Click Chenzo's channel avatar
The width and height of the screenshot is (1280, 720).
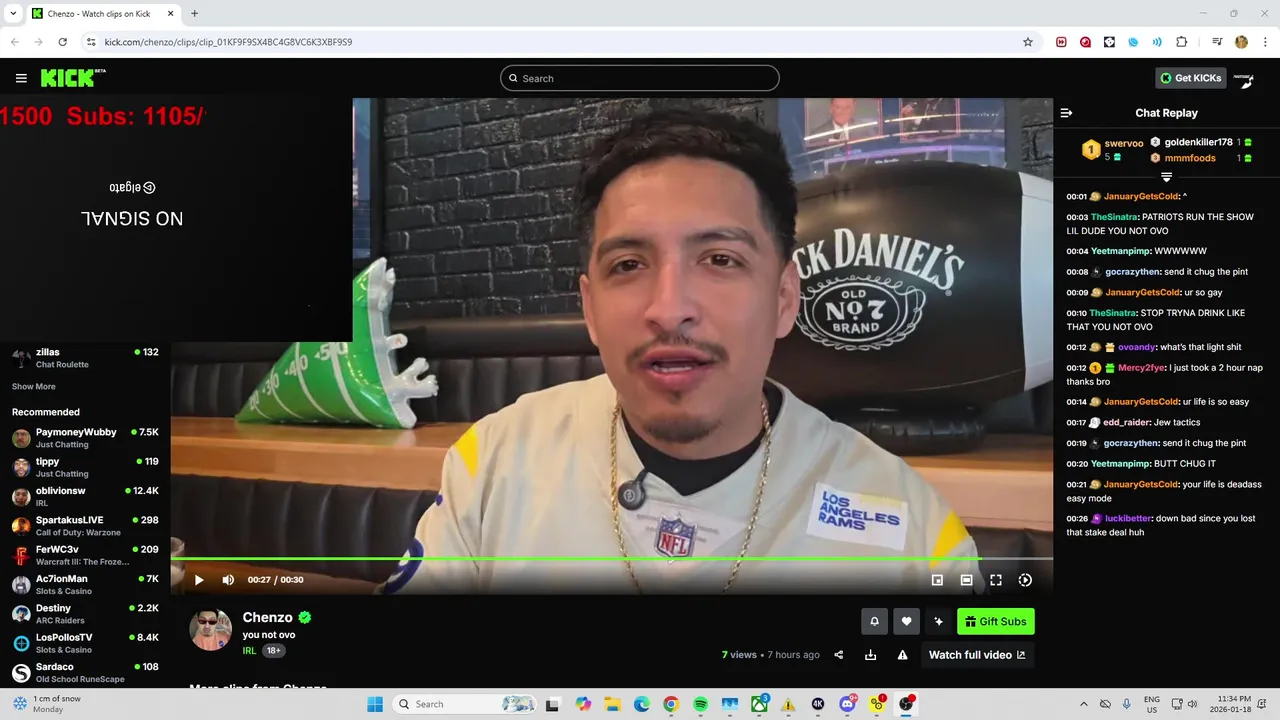coord(211,630)
